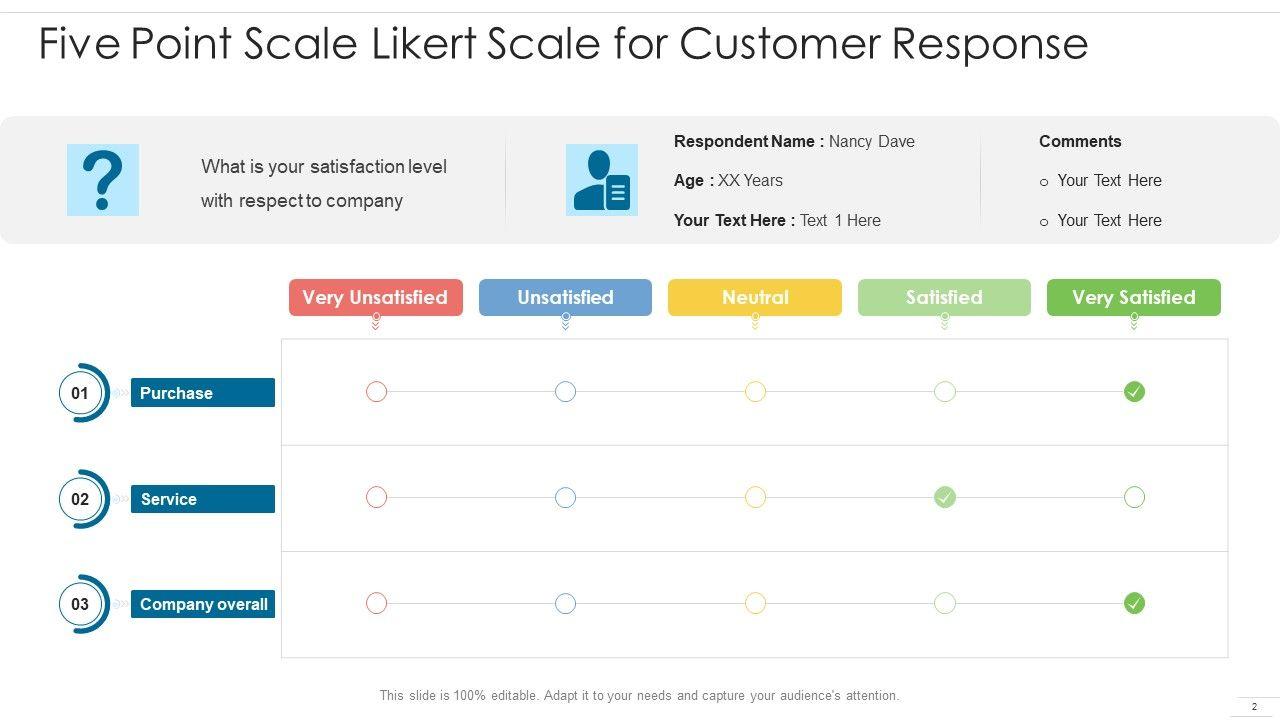This screenshot has width=1280, height=720.
Task: Click the green checkmark in Purchase row
Action: 1134,392
